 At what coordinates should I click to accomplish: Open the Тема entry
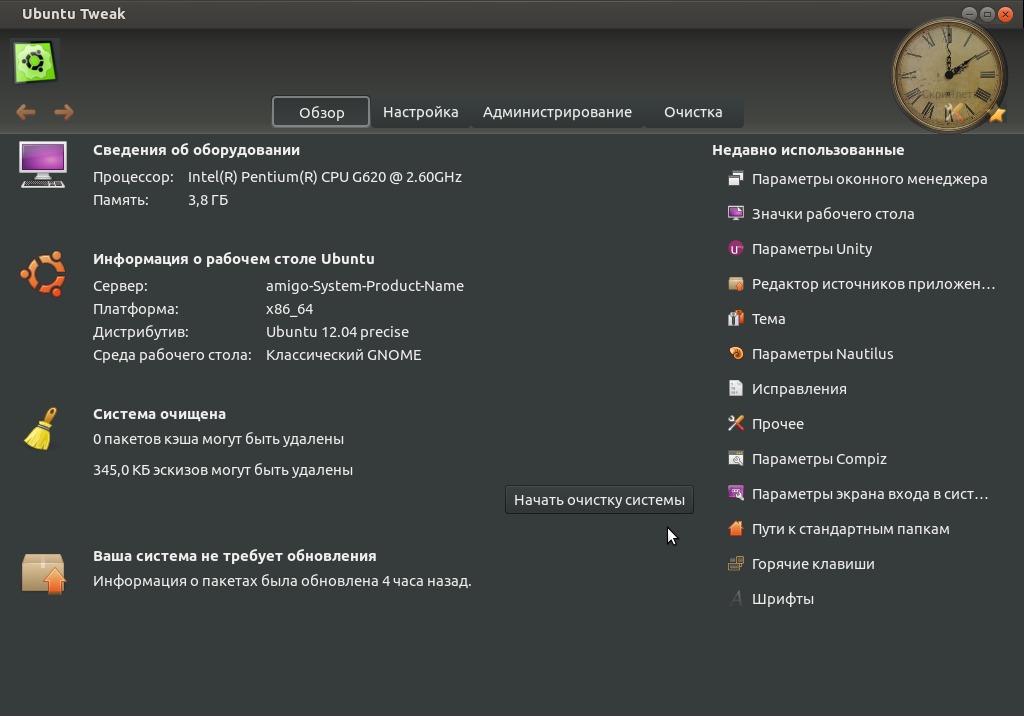tap(769, 319)
